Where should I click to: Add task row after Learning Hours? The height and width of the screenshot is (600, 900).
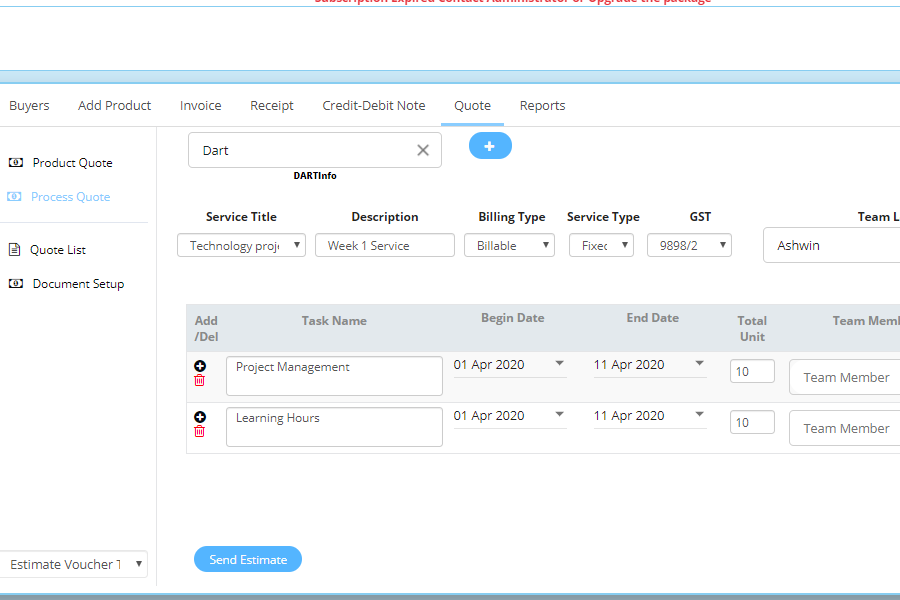click(x=200, y=417)
